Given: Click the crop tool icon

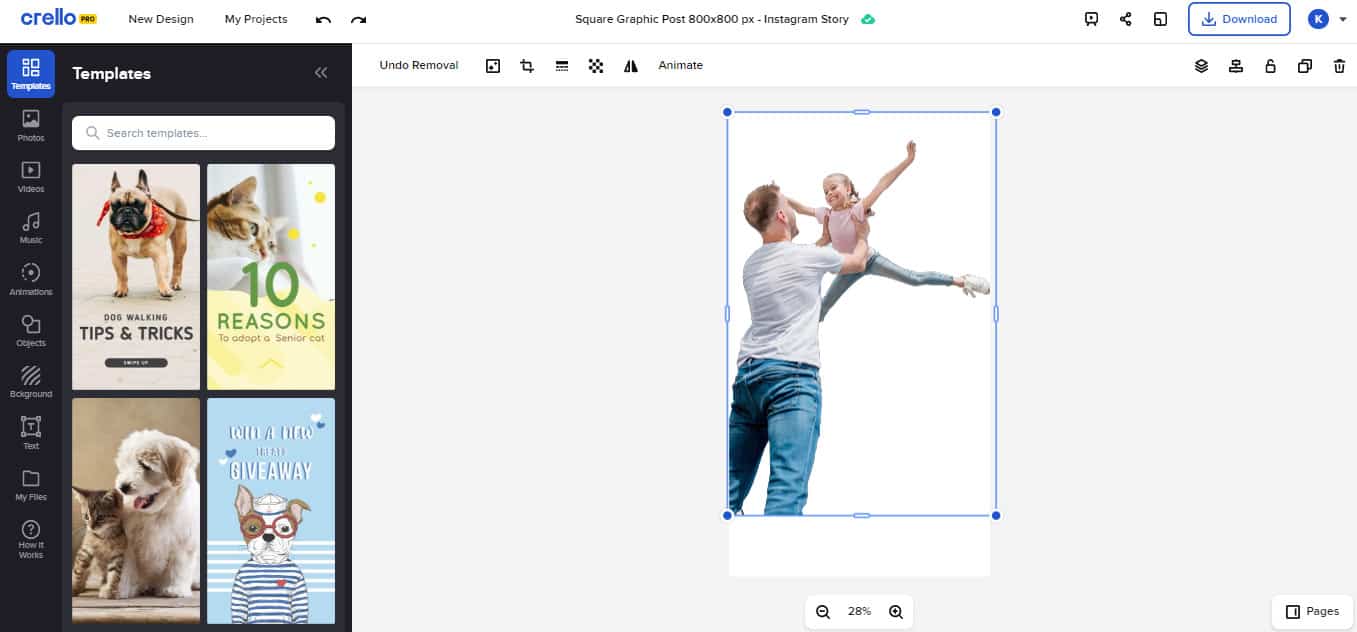Looking at the screenshot, I should [x=527, y=66].
